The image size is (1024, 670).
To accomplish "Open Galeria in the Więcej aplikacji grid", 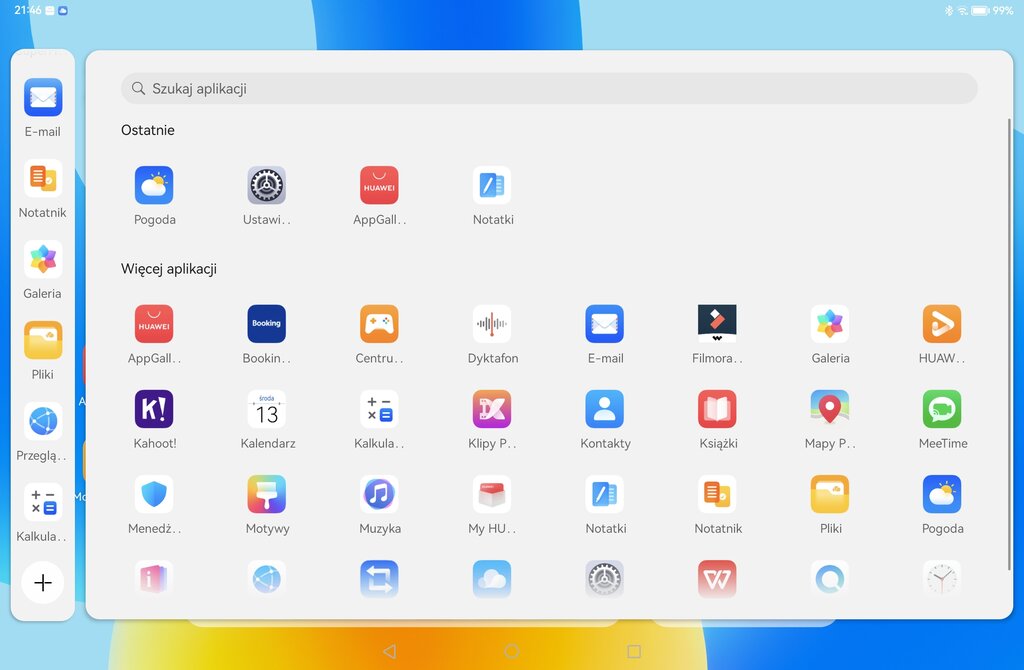I will [x=830, y=324].
